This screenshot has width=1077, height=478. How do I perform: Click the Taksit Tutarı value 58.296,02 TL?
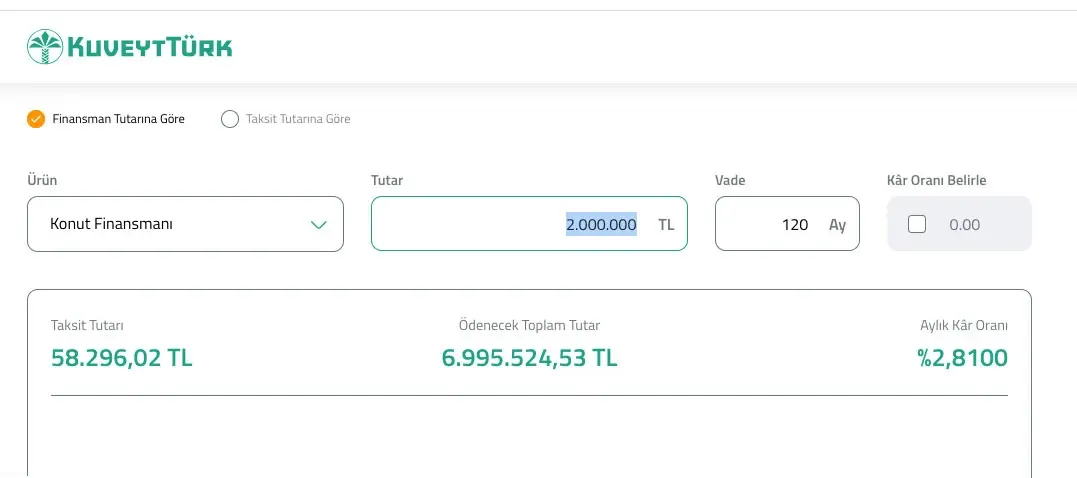122,357
